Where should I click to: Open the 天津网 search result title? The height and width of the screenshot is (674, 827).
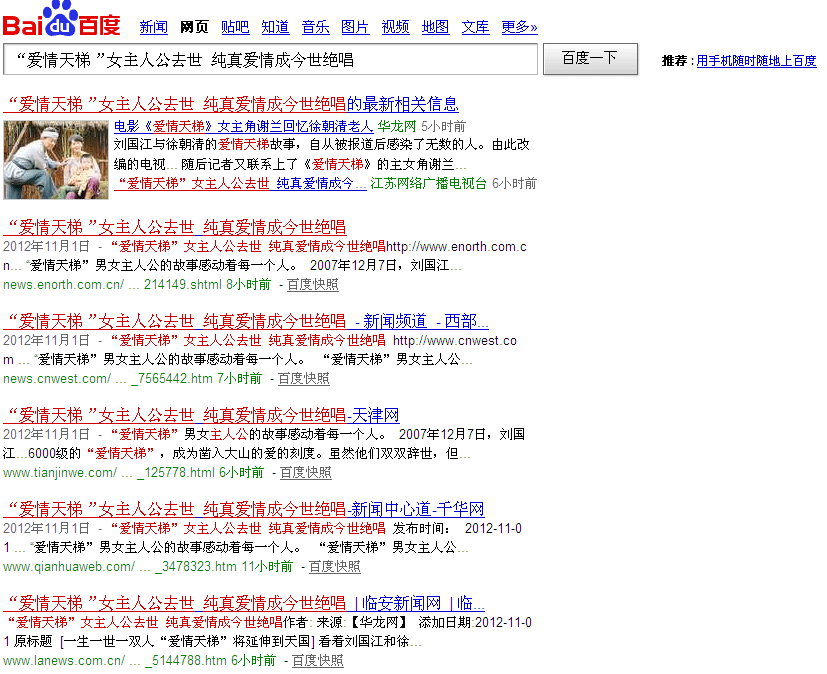(x=202, y=415)
